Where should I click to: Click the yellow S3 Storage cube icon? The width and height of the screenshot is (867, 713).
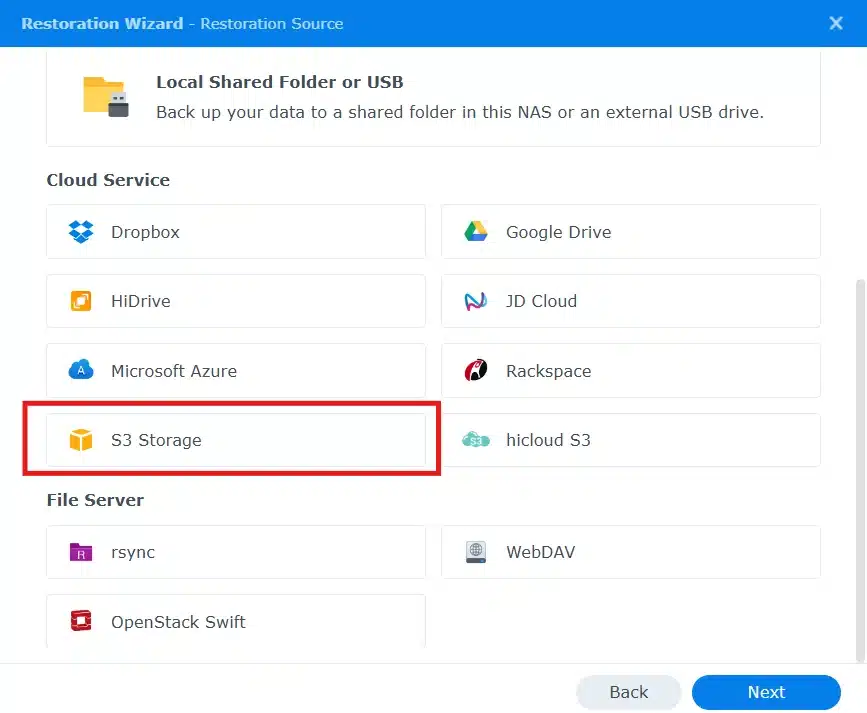pos(81,440)
